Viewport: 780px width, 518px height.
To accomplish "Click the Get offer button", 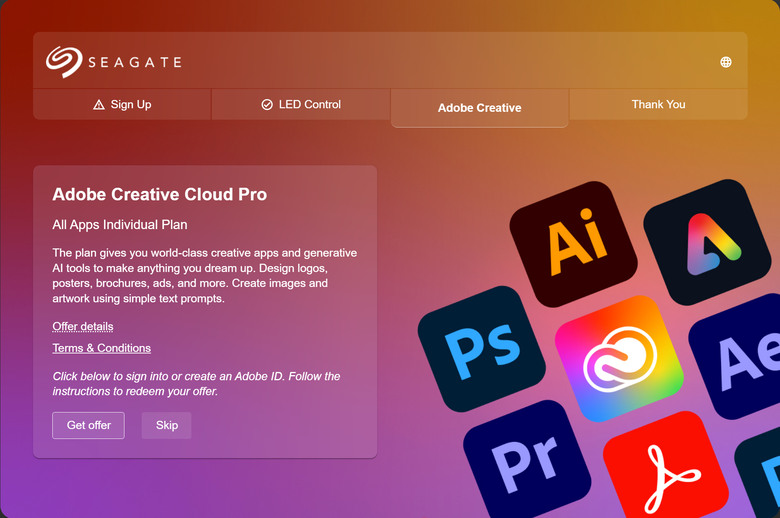I will click(x=89, y=425).
